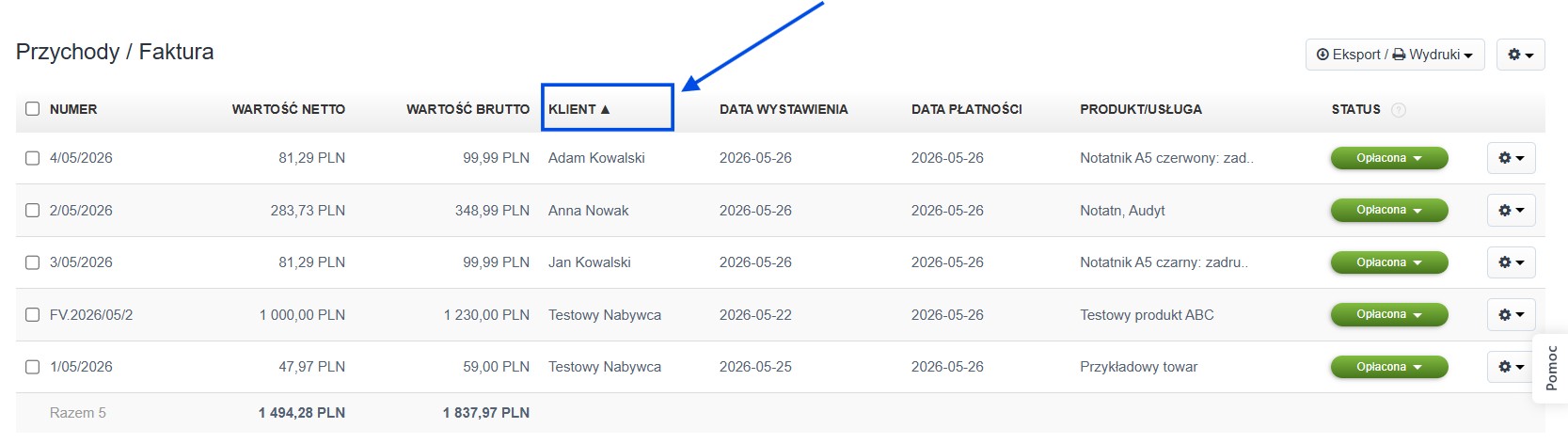The height and width of the screenshot is (444, 1568).
Task: Open invoice number FV.2026/05/2
Action: [x=91, y=315]
